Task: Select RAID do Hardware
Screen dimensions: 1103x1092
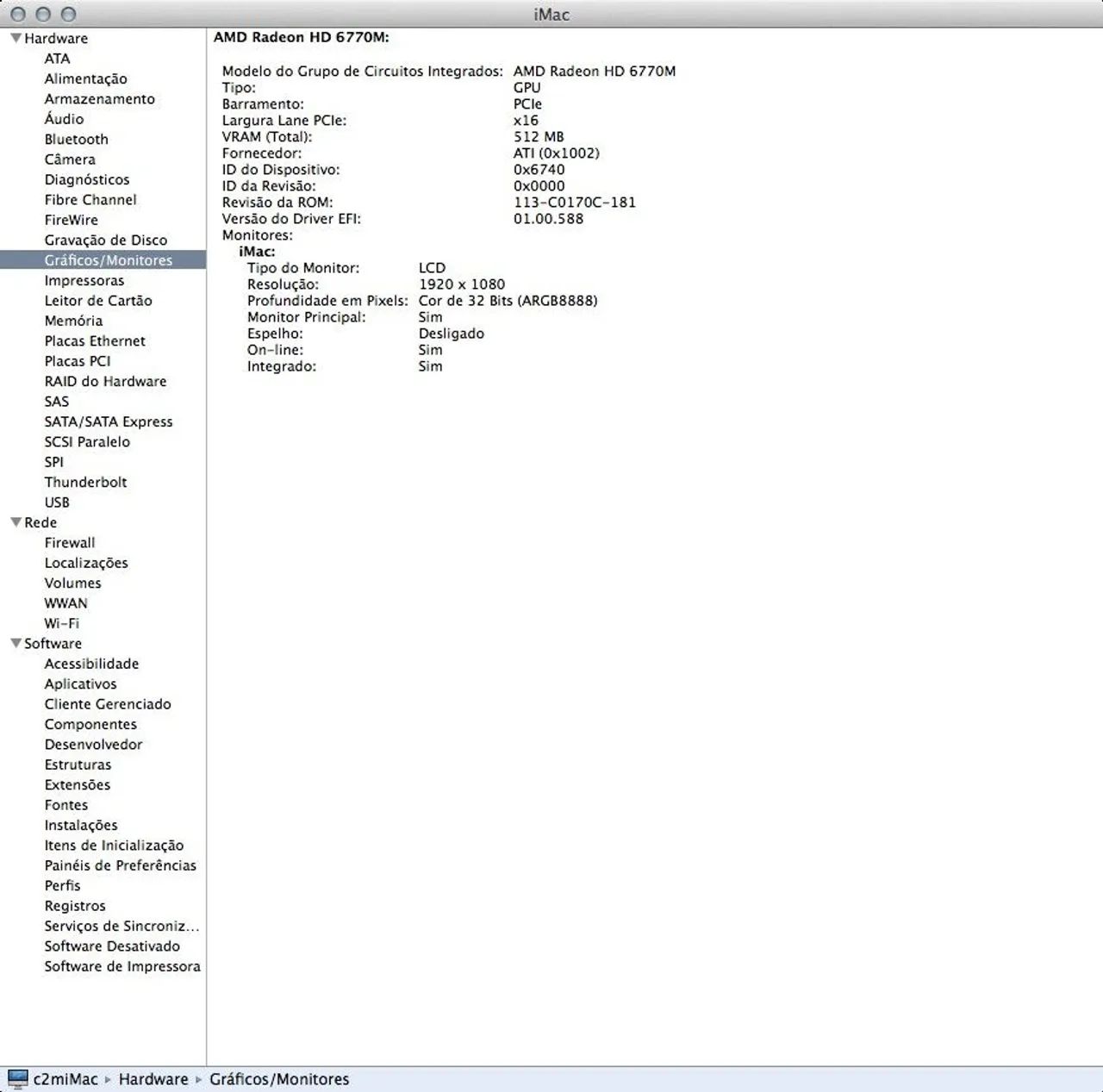Action: click(x=105, y=381)
